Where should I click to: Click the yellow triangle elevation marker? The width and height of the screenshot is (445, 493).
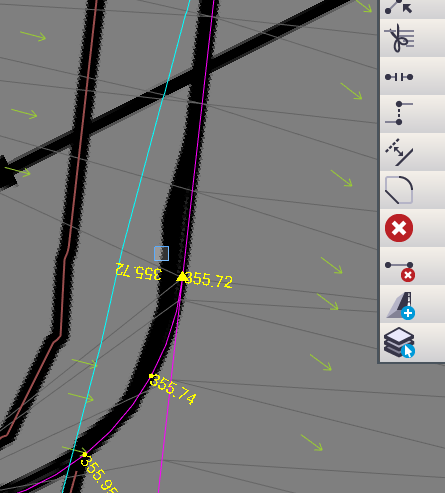[182, 276]
